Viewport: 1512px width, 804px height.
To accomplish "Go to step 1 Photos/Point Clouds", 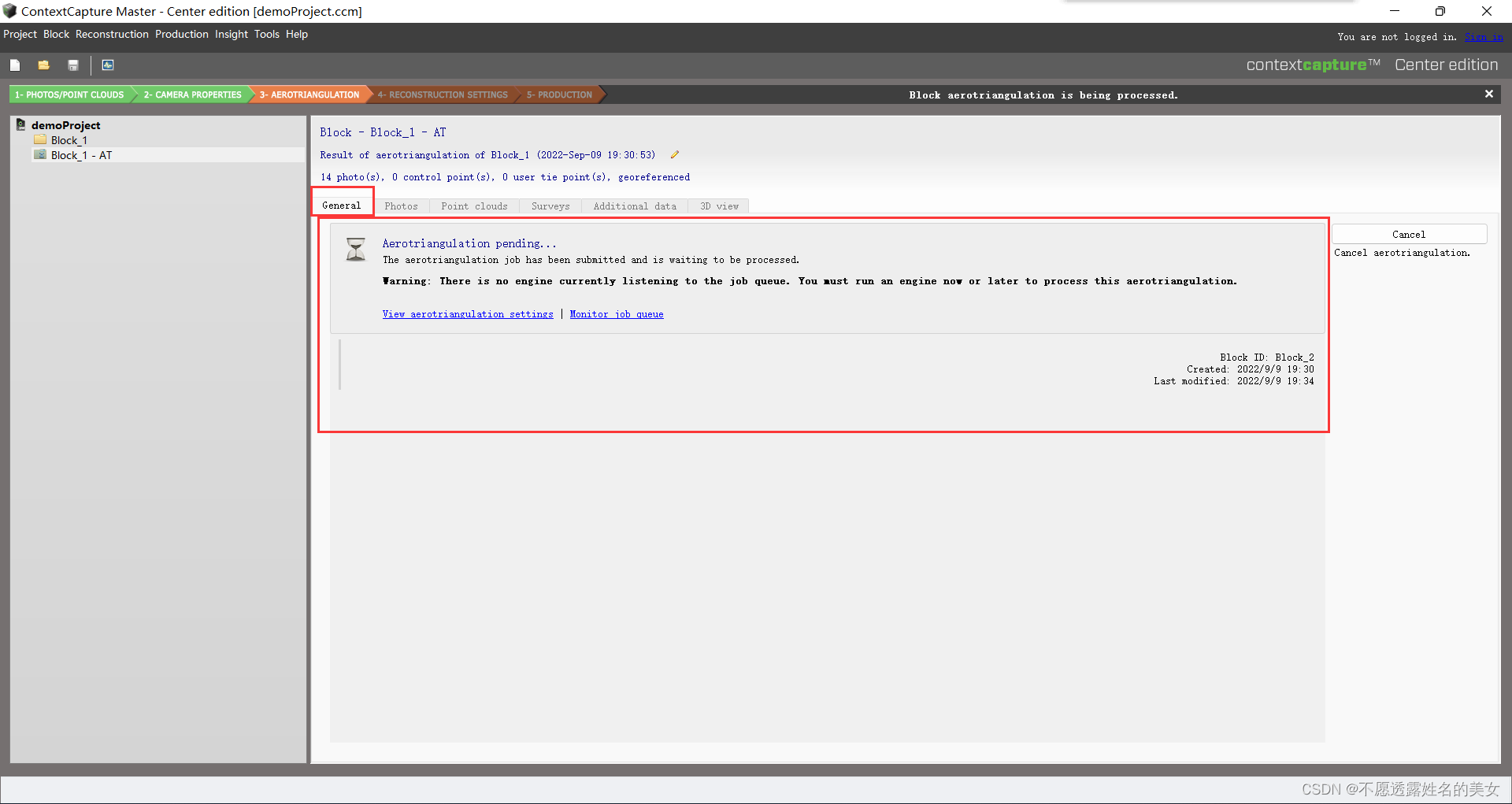I will (x=70, y=94).
